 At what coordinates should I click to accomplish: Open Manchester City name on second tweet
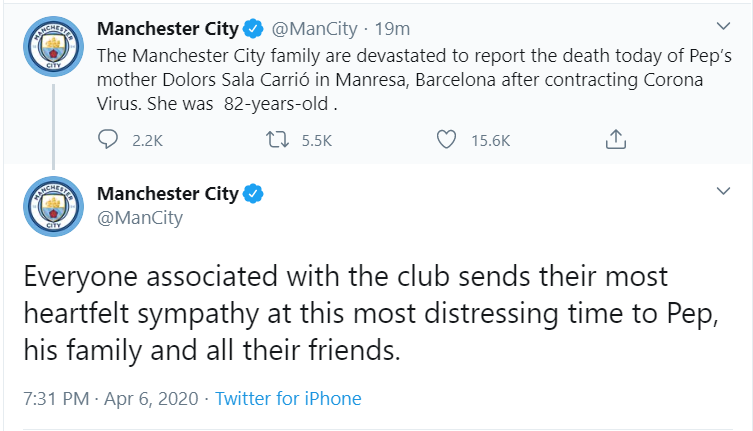point(167,193)
